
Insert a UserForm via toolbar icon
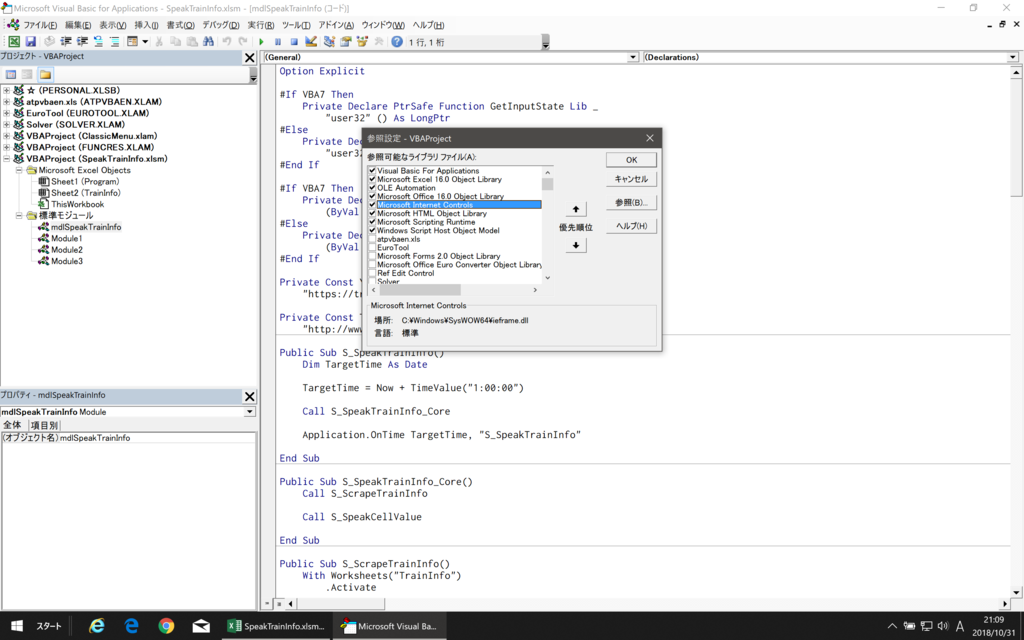click(x=133, y=42)
